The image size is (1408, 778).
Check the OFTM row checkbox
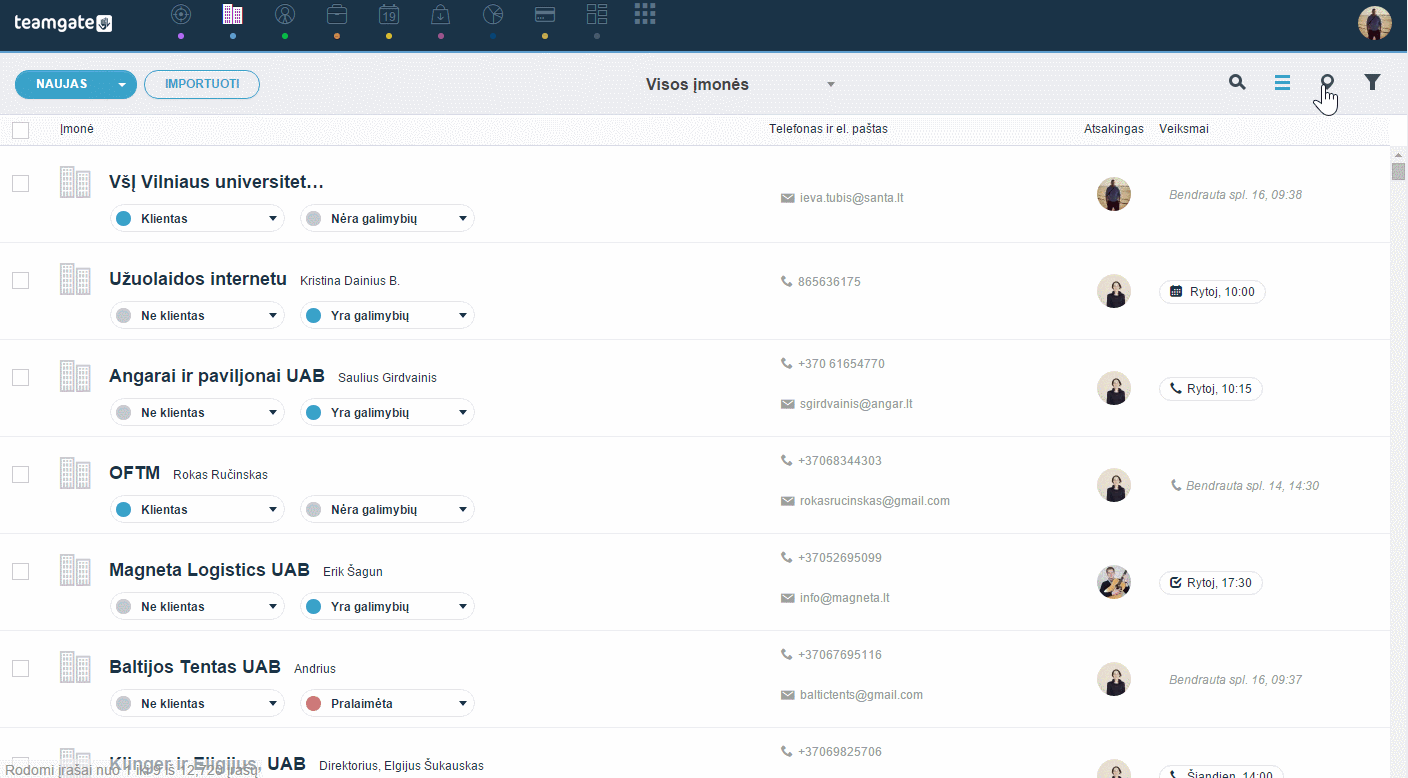pos(20,475)
